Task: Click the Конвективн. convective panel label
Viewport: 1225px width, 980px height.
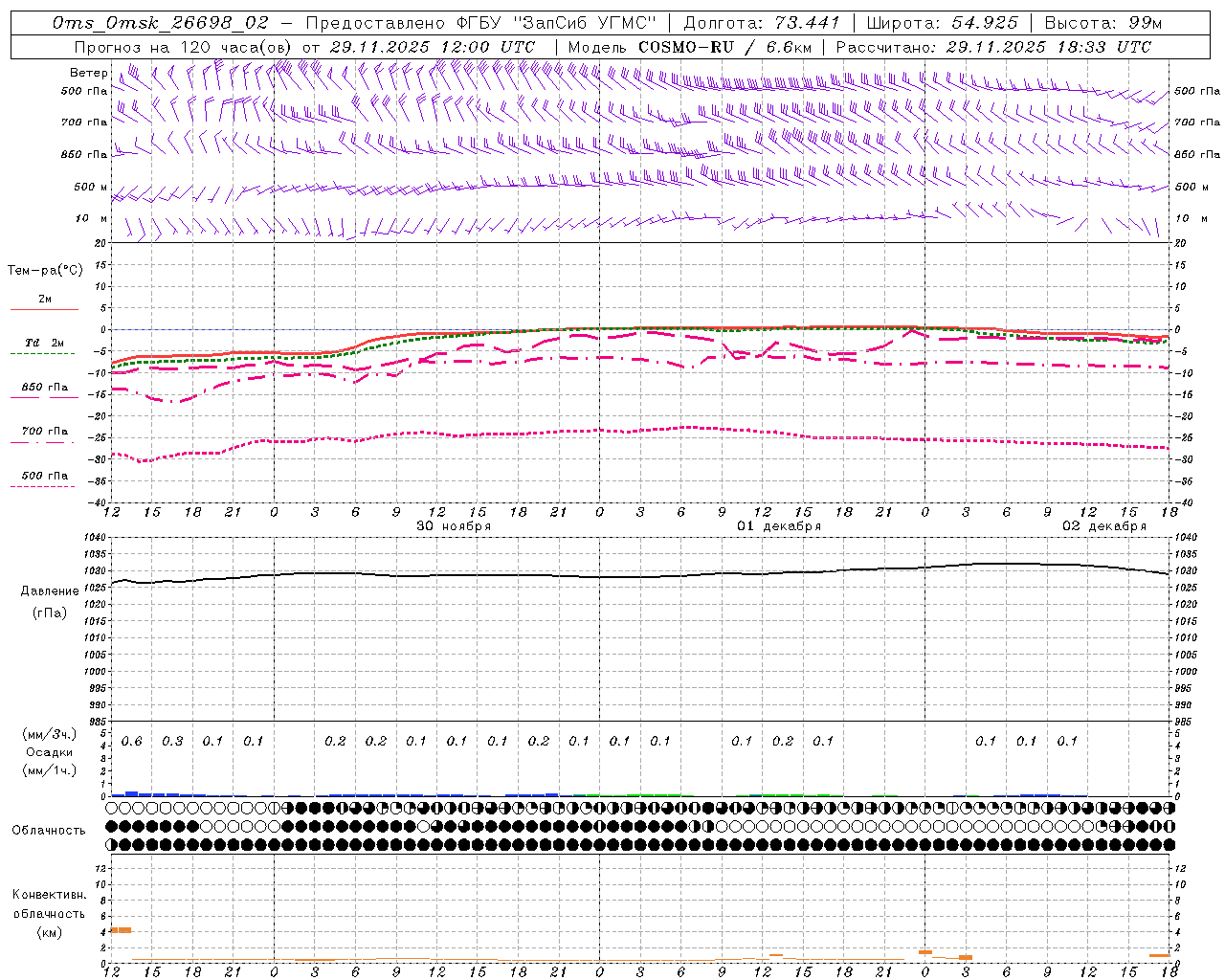Action: (x=49, y=895)
